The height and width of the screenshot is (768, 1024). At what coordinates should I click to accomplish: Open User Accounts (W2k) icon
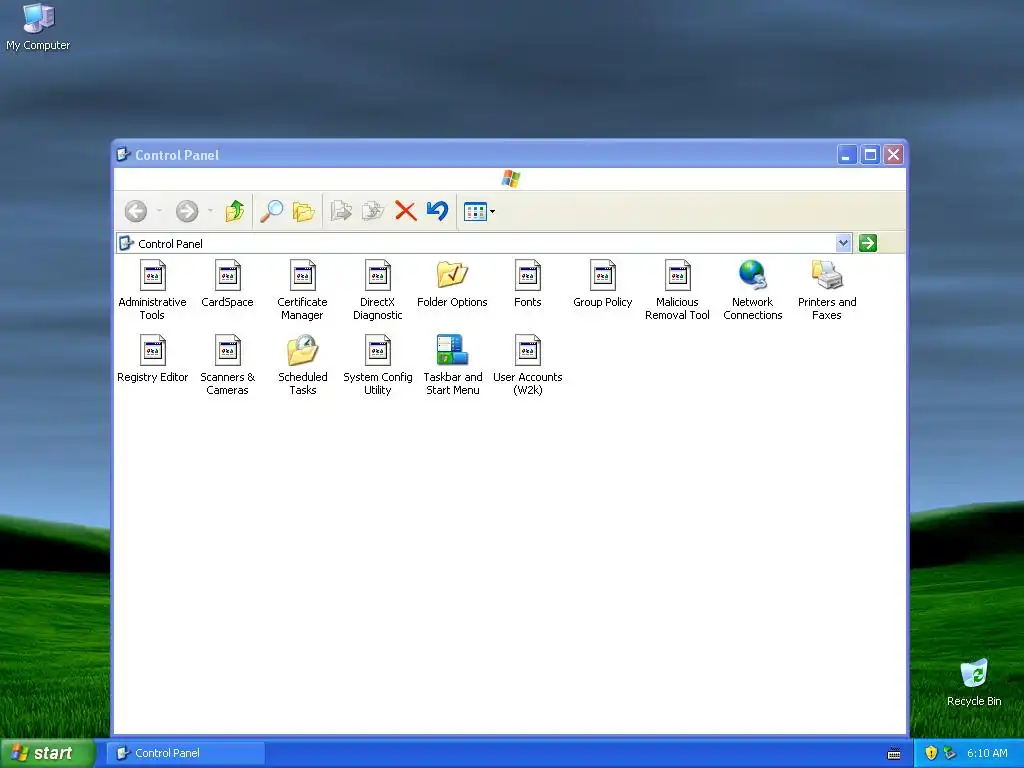click(528, 351)
